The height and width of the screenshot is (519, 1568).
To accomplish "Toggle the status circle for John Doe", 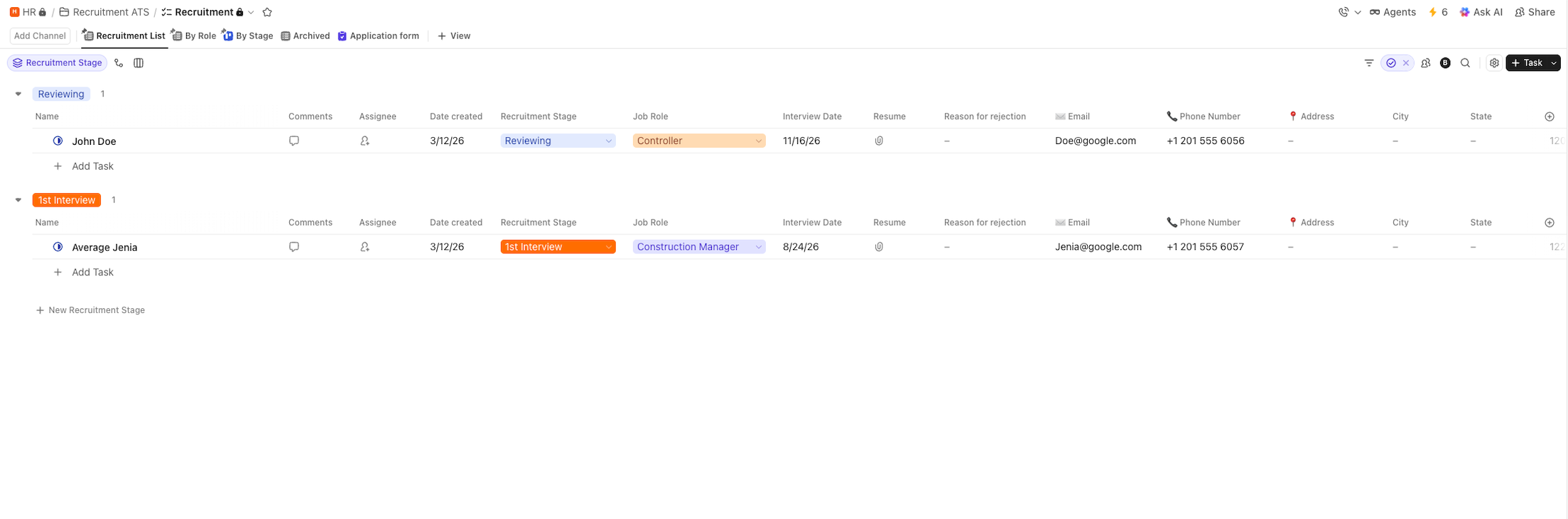I will coord(58,141).
